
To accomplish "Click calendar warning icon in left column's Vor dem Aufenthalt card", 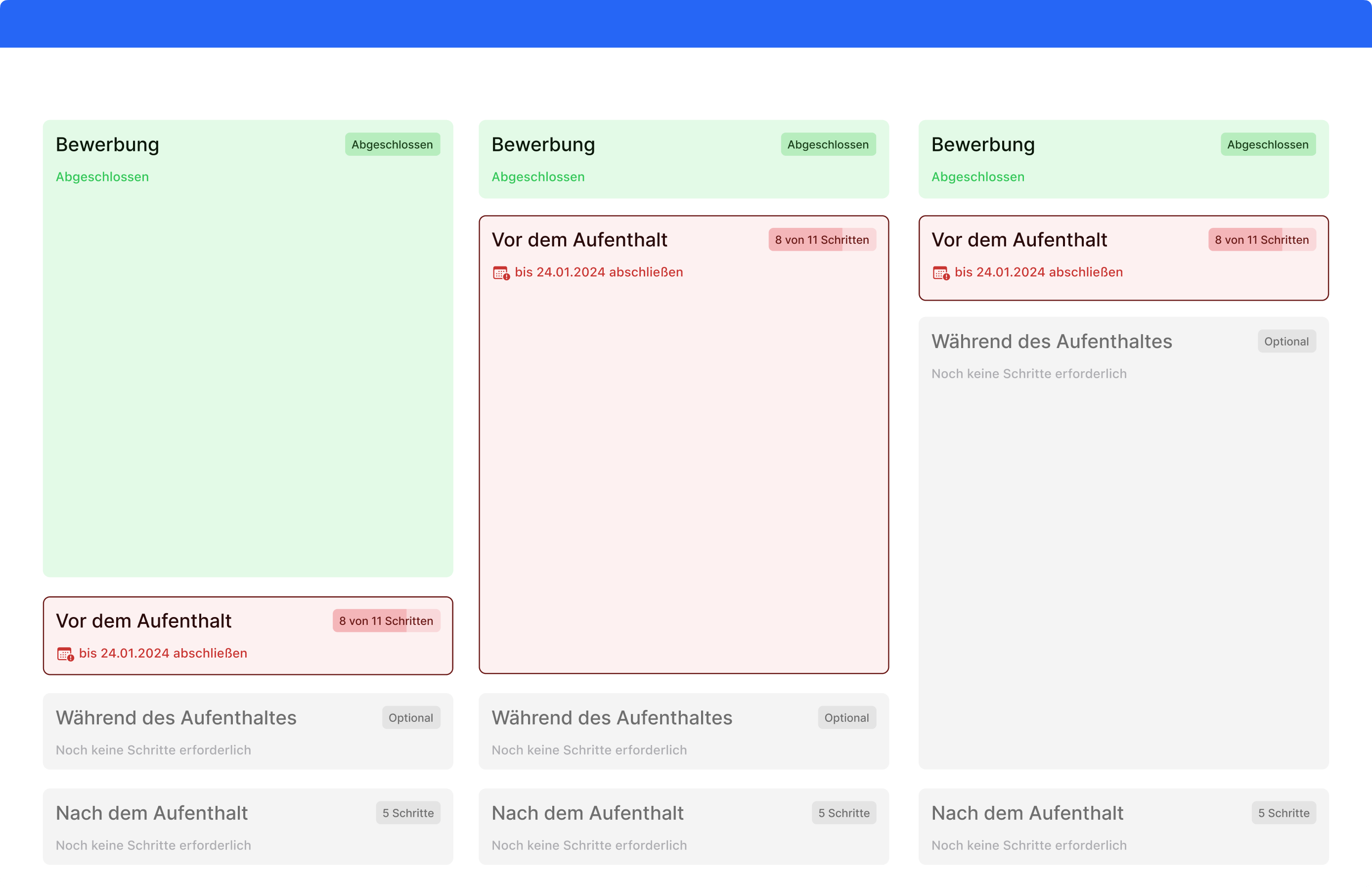I will (65, 654).
